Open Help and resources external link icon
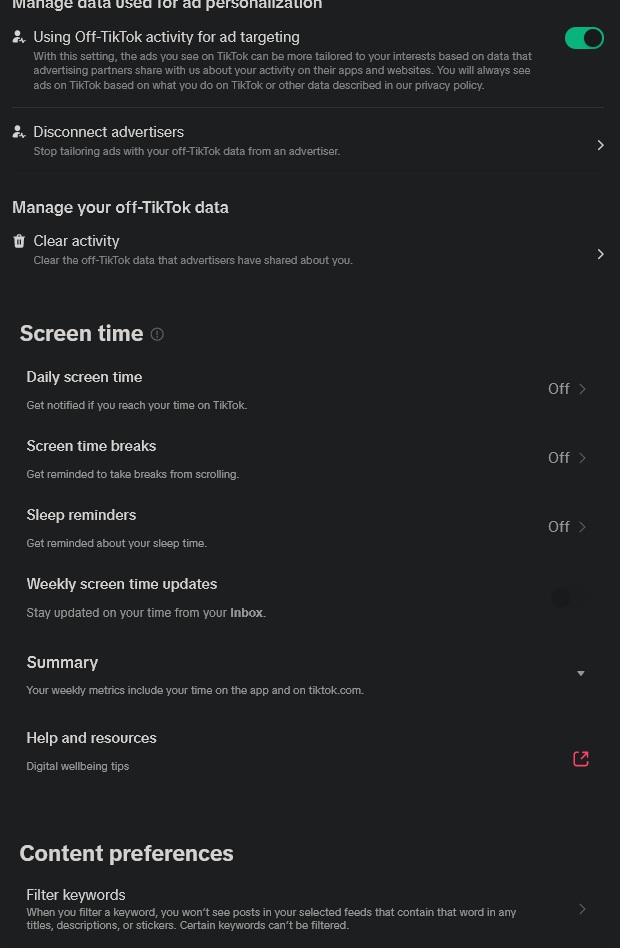Image resolution: width=620 pixels, height=948 pixels. pyautogui.click(x=581, y=758)
